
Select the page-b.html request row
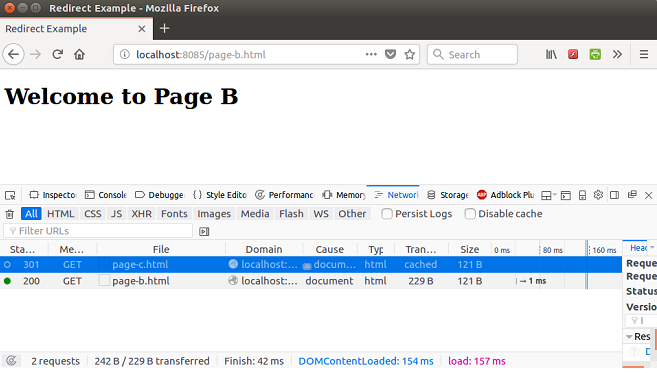311,281
